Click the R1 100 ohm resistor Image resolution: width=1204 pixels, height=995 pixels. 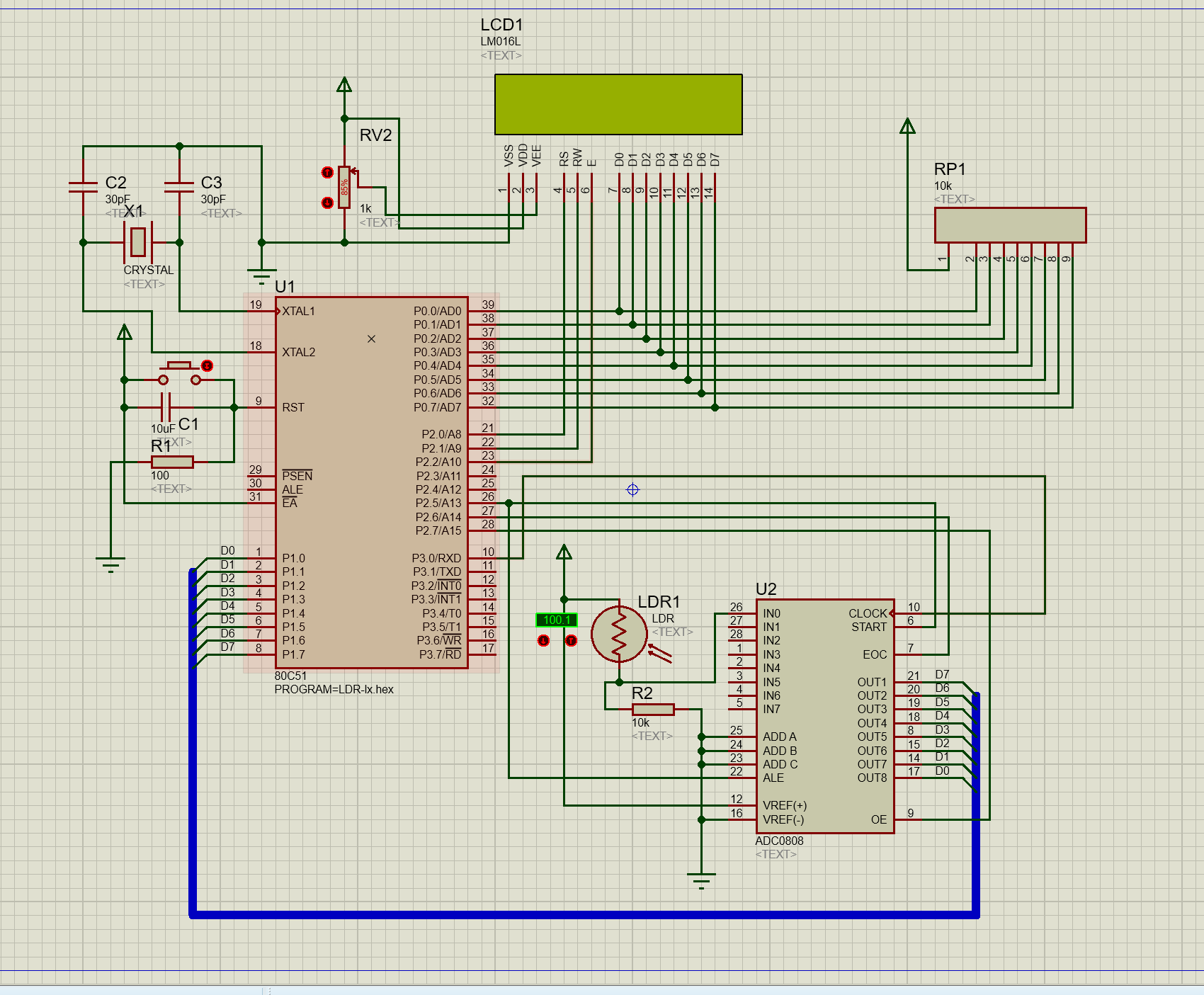point(172,462)
